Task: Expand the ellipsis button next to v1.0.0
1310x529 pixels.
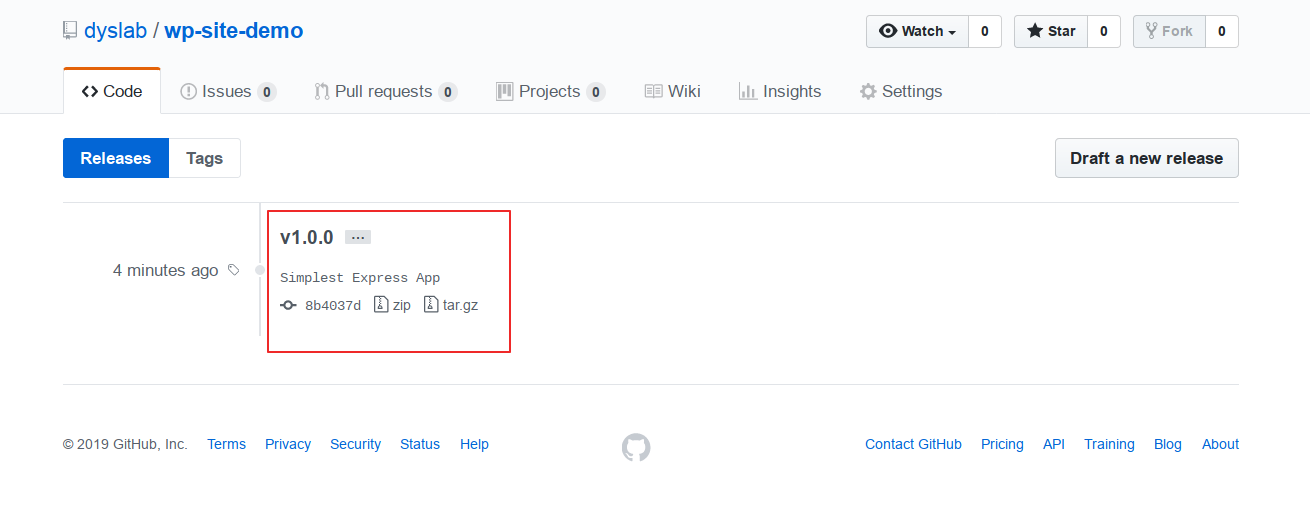Action: tap(358, 237)
